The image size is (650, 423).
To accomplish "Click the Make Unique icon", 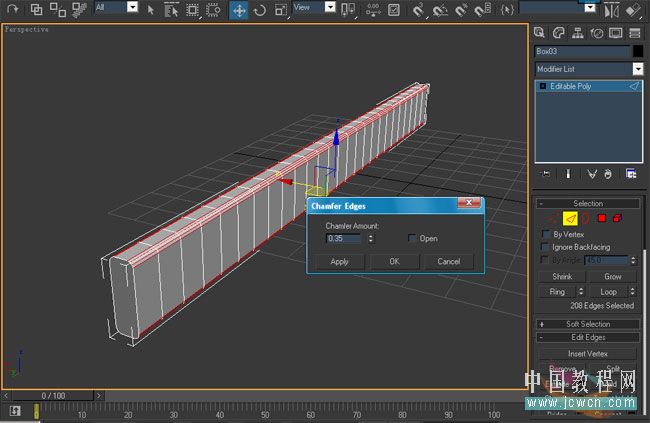I will 592,174.
